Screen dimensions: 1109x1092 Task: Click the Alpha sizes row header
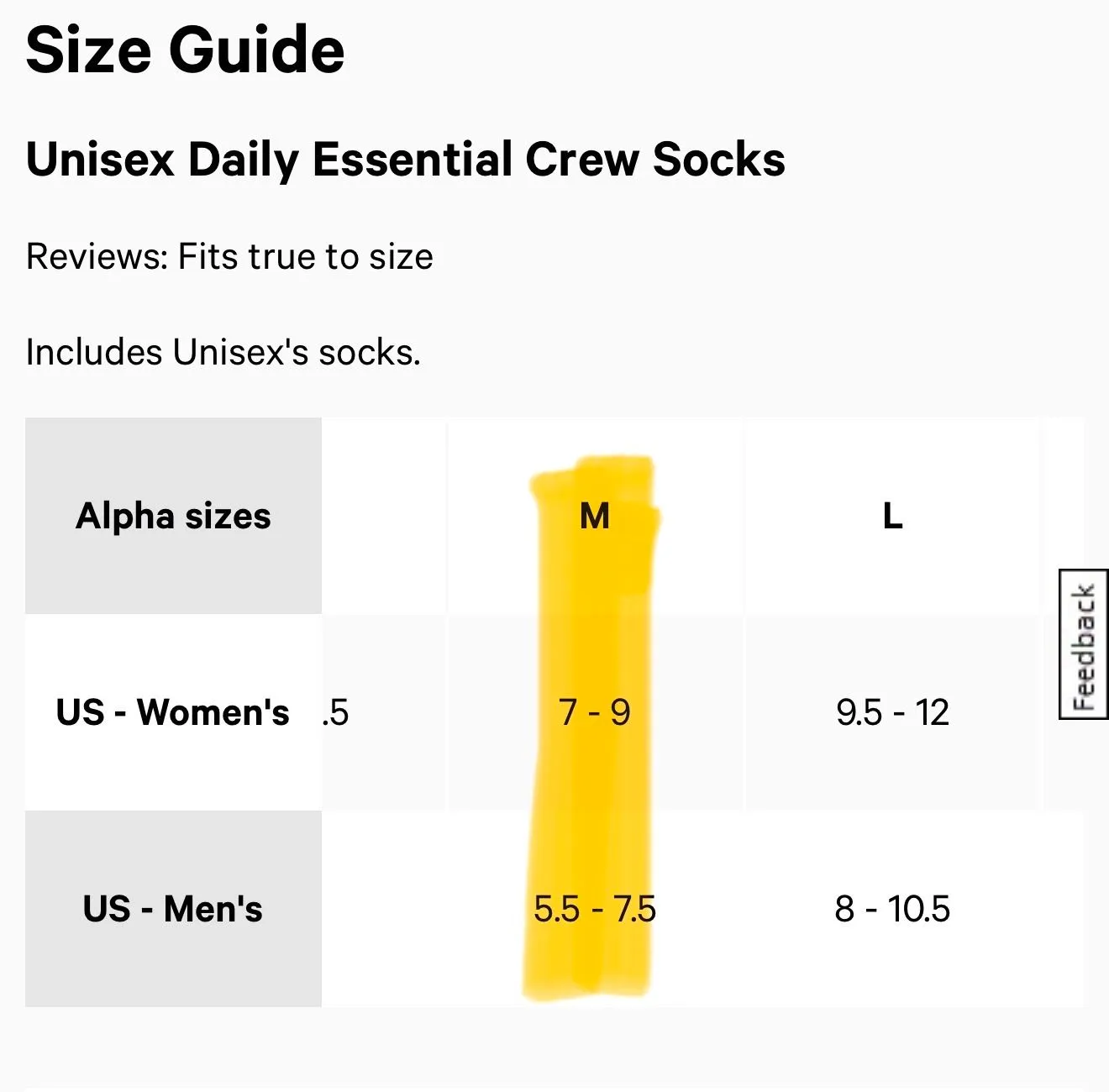[173, 516]
